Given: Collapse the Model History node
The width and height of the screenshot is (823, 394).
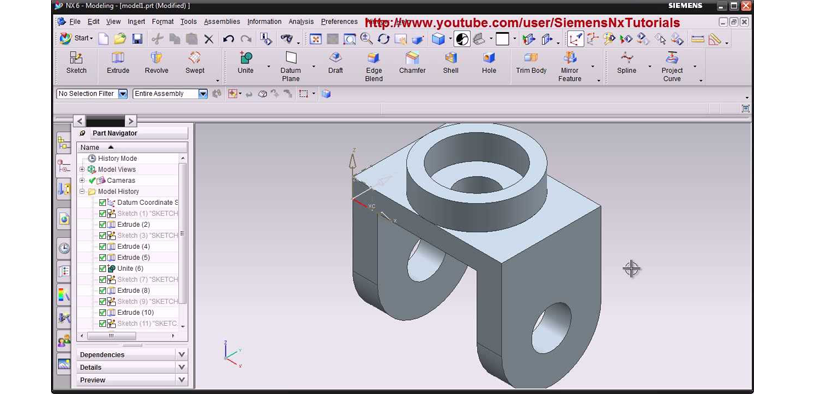Looking at the screenshot, I should pyautogui.click(x=82, y=191).
